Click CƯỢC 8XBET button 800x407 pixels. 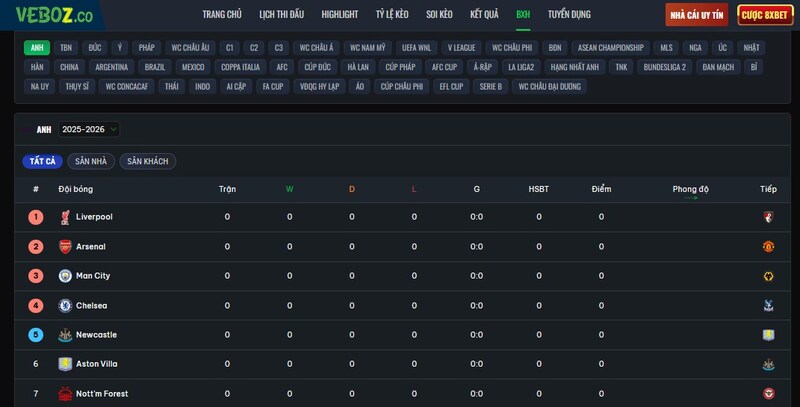(x=764, y=15)
